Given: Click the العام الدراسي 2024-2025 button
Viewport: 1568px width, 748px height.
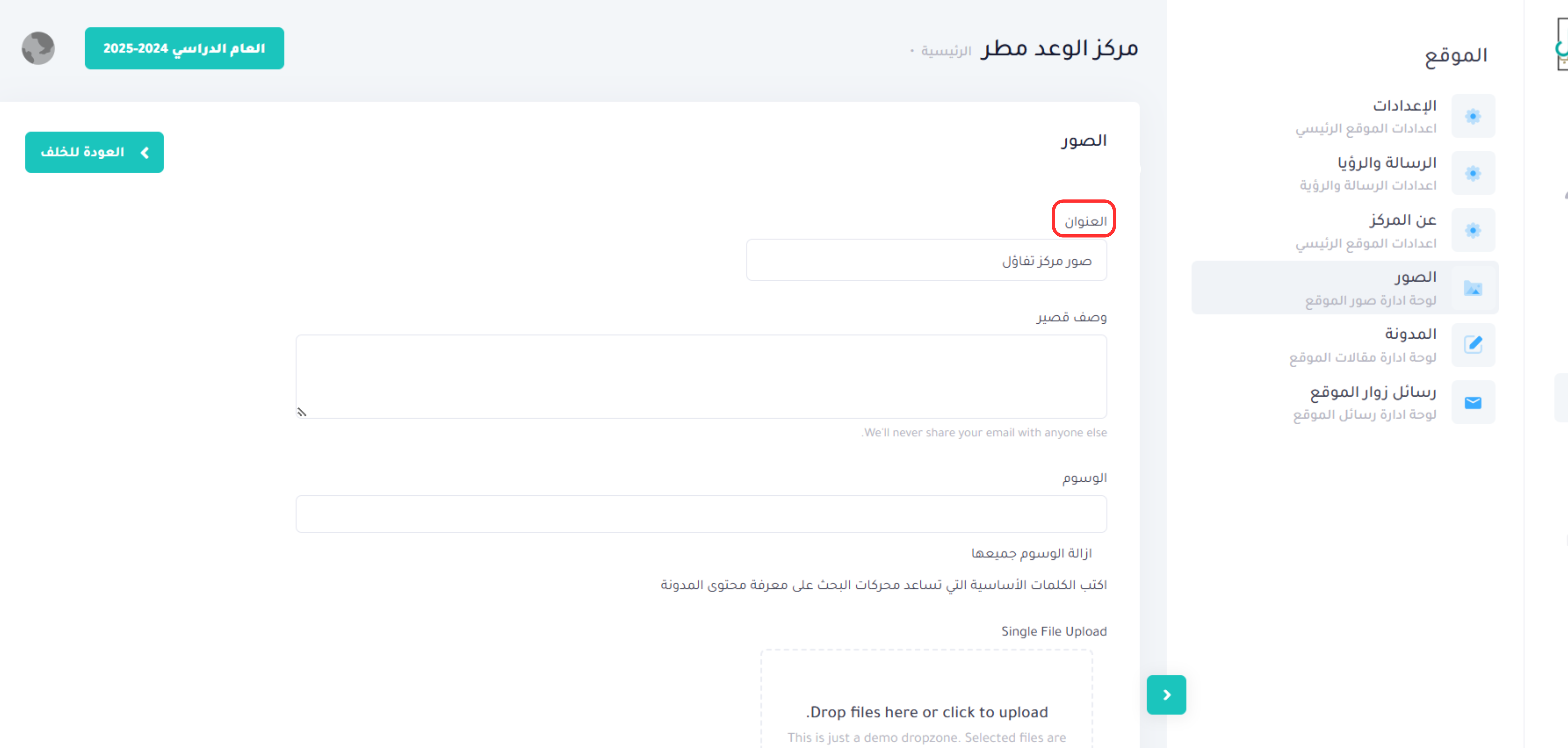Looking at the screenshot, I should tap(184, 48).
